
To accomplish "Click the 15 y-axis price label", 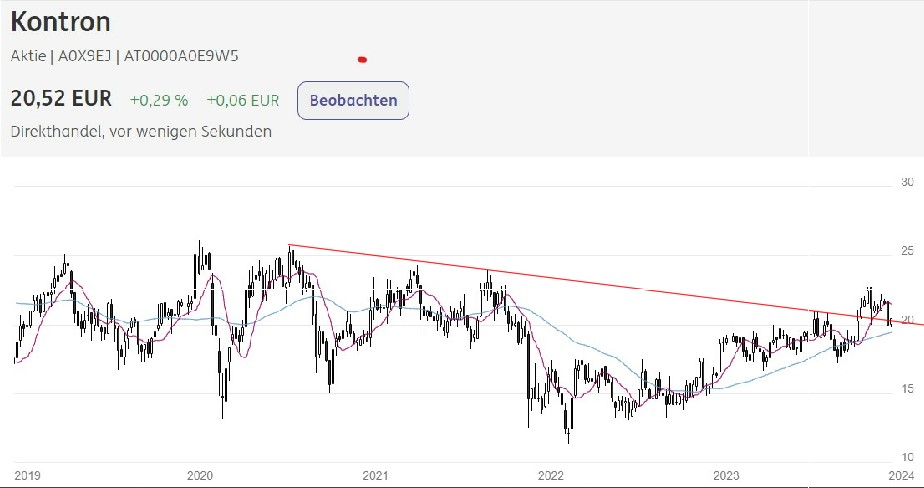I will tap(908, 388).
